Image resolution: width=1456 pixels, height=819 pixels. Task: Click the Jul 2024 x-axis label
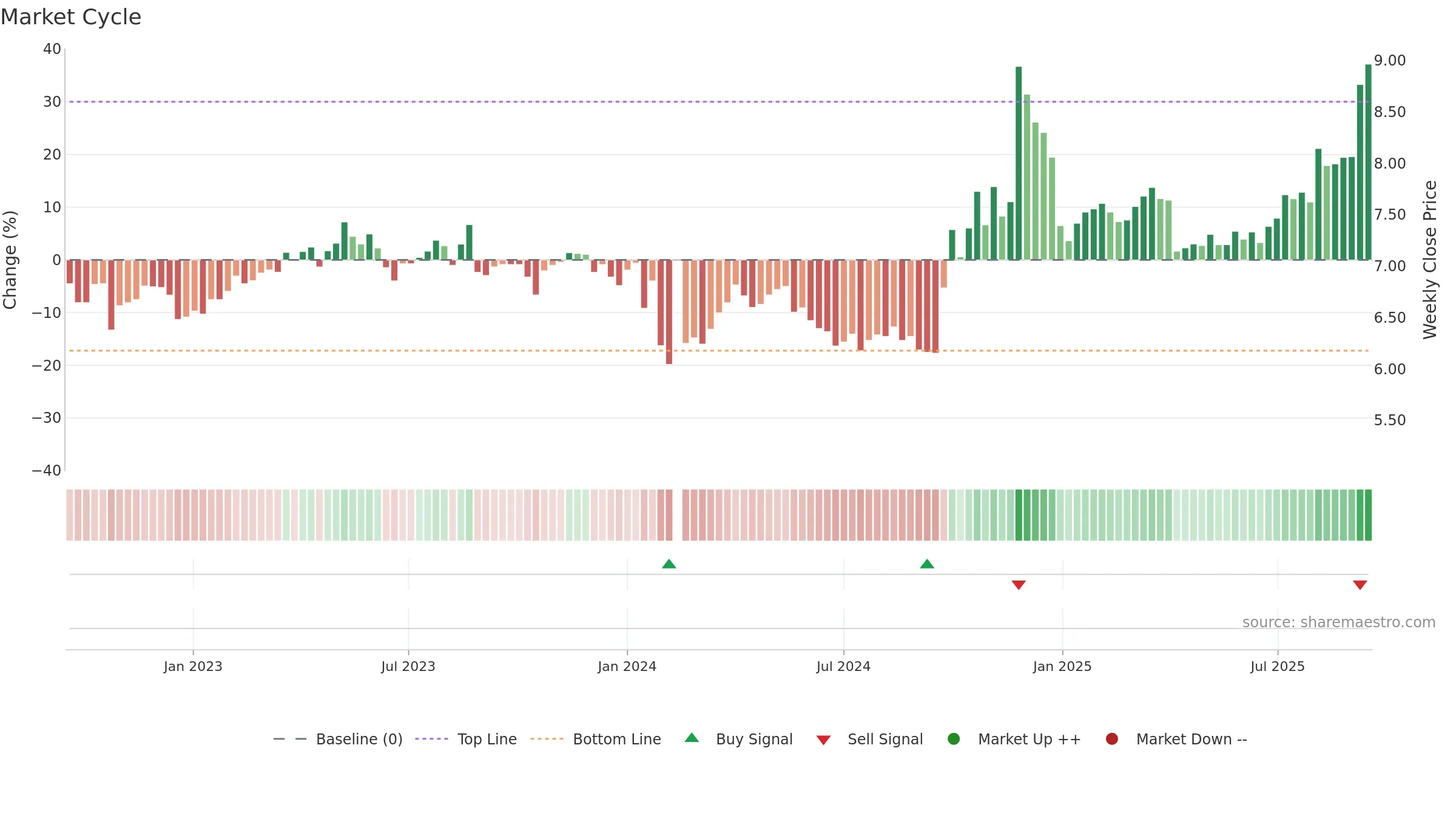pyautogui.click(x=844, y=667)
